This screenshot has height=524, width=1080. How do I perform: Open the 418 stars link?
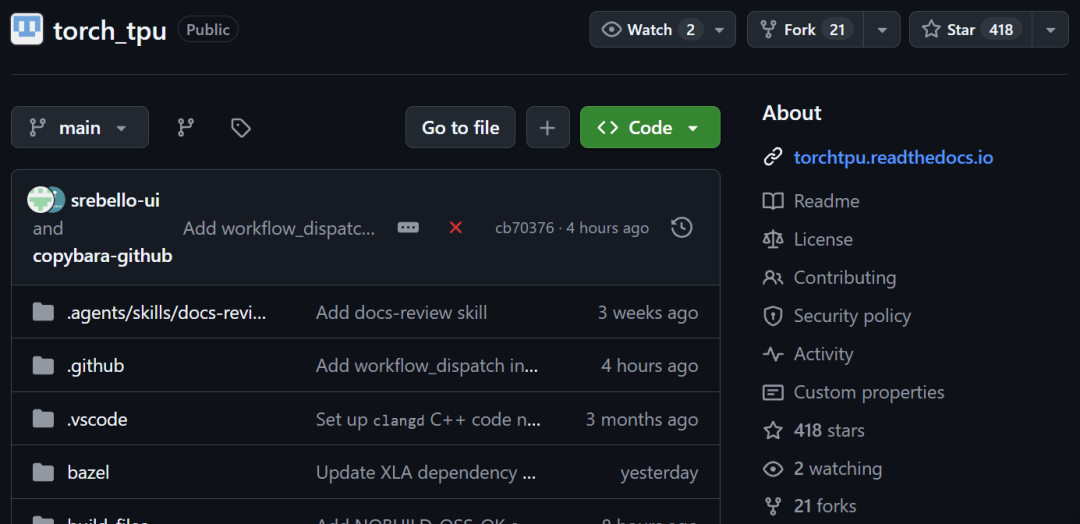829,430
